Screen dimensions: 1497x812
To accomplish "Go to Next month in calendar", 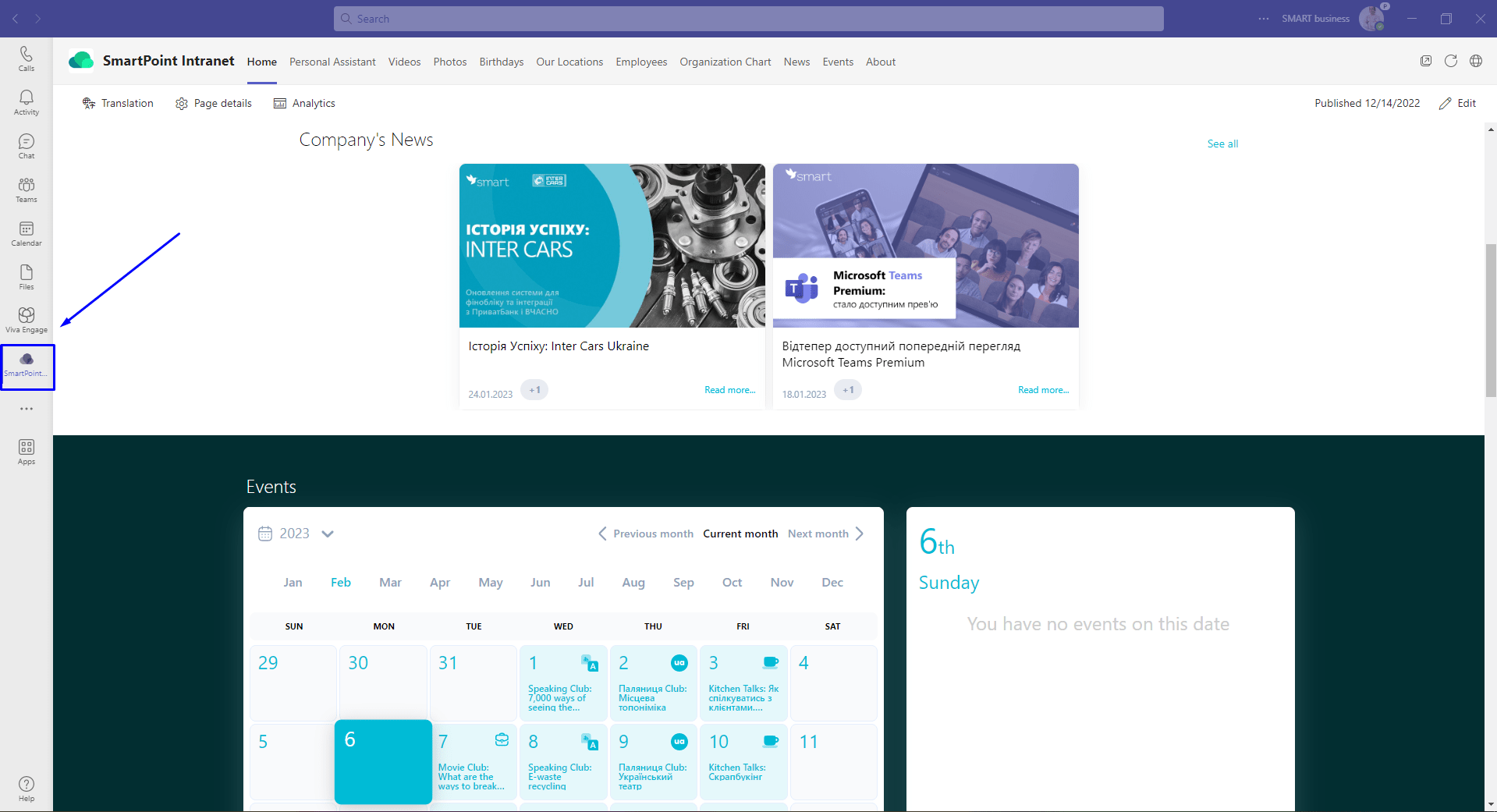I will pyautogui.click(x=825, y=534).
